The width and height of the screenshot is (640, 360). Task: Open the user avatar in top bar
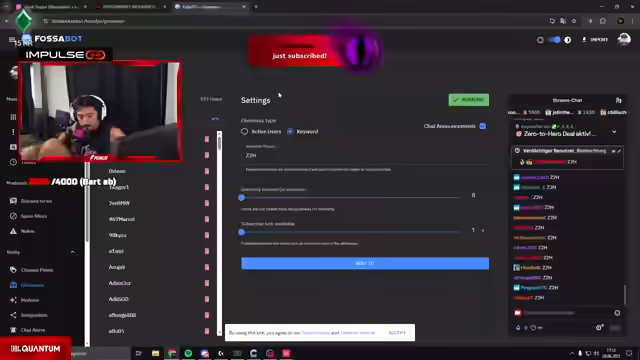[x=624, y=40]
